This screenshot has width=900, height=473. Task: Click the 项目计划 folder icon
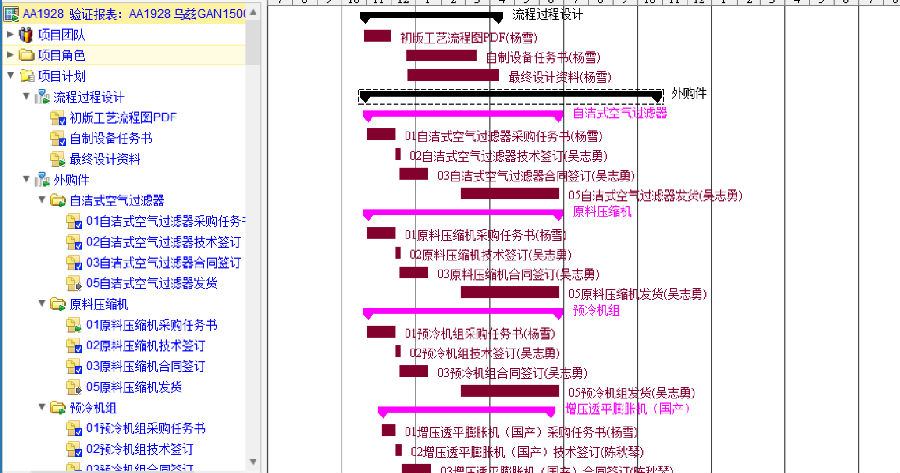[x=27, y=76]
